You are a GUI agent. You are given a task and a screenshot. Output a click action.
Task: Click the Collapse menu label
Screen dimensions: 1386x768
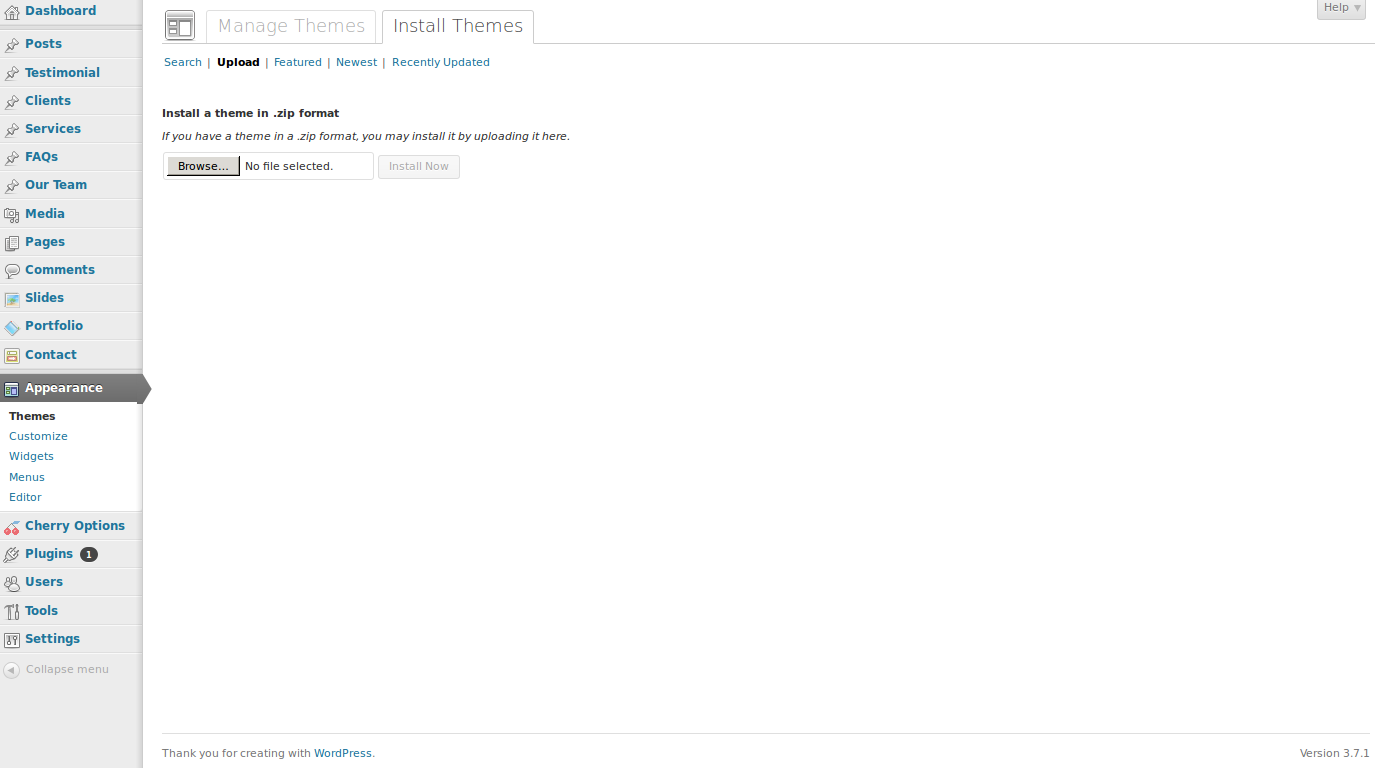(67, 670)
